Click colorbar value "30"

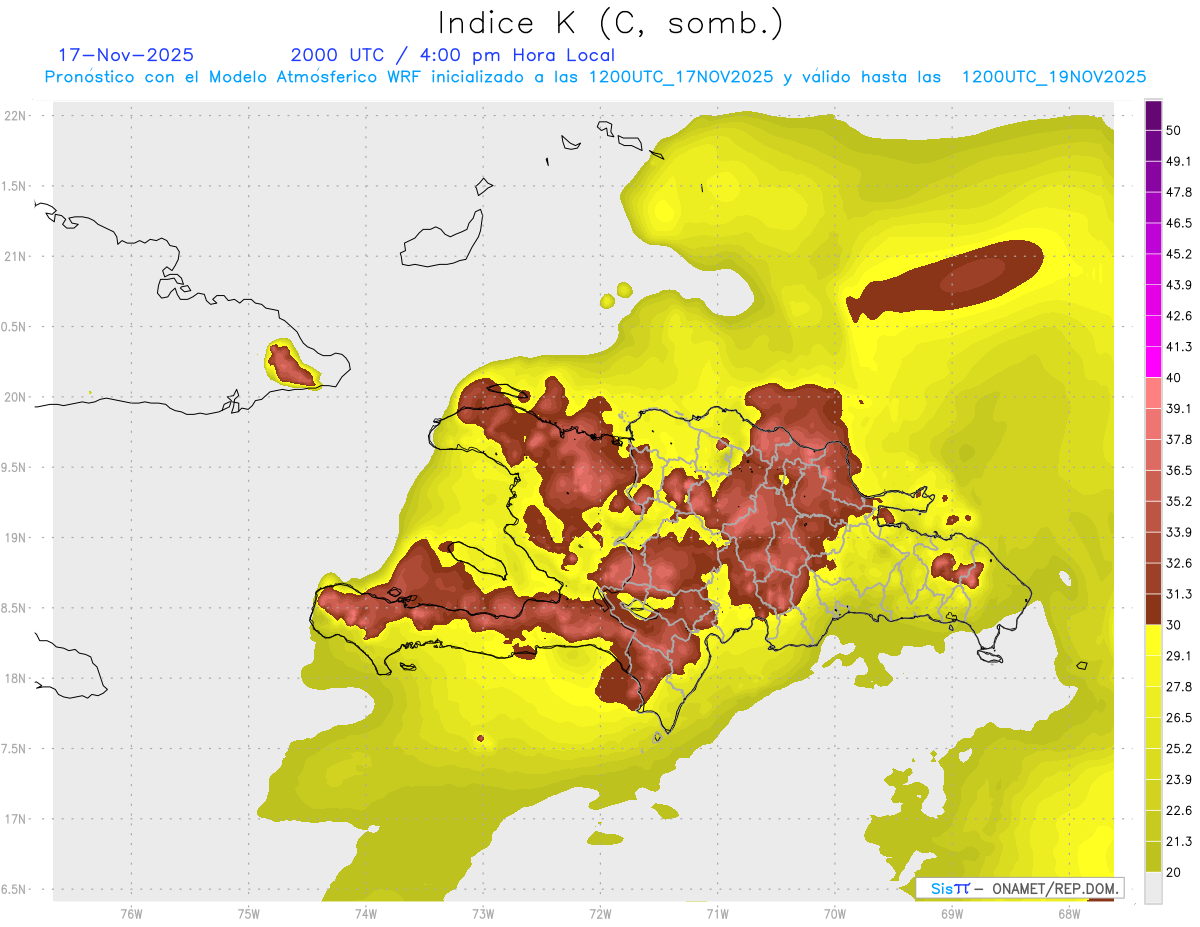point(1175,625)
